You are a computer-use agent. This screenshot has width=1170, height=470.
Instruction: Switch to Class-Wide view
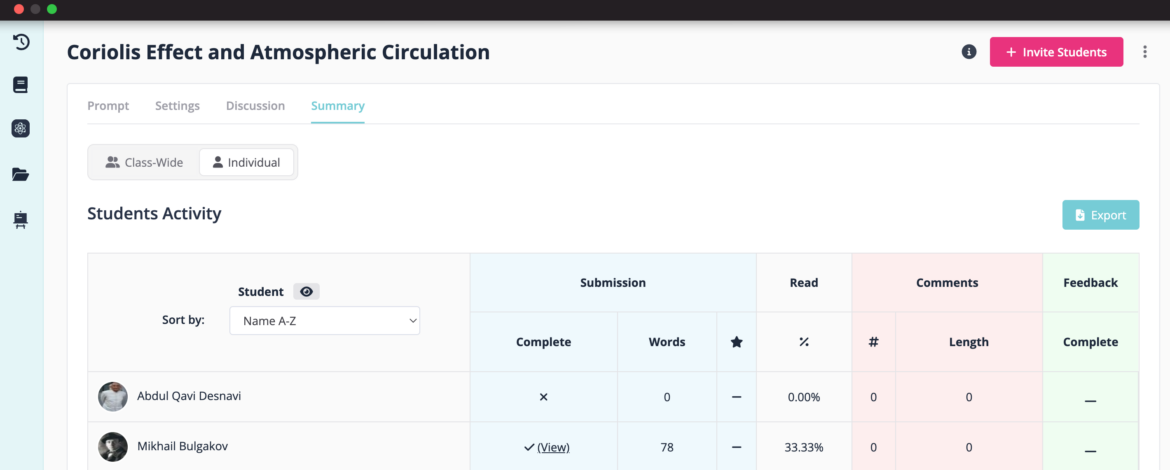pos(144,162)
